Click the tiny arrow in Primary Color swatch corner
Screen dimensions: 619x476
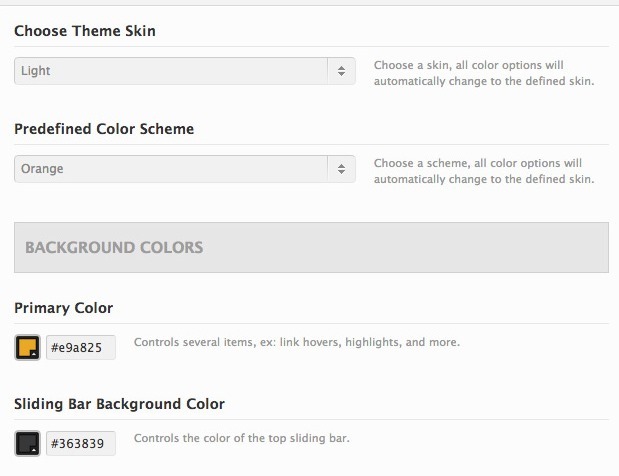[x=34, y=354]
